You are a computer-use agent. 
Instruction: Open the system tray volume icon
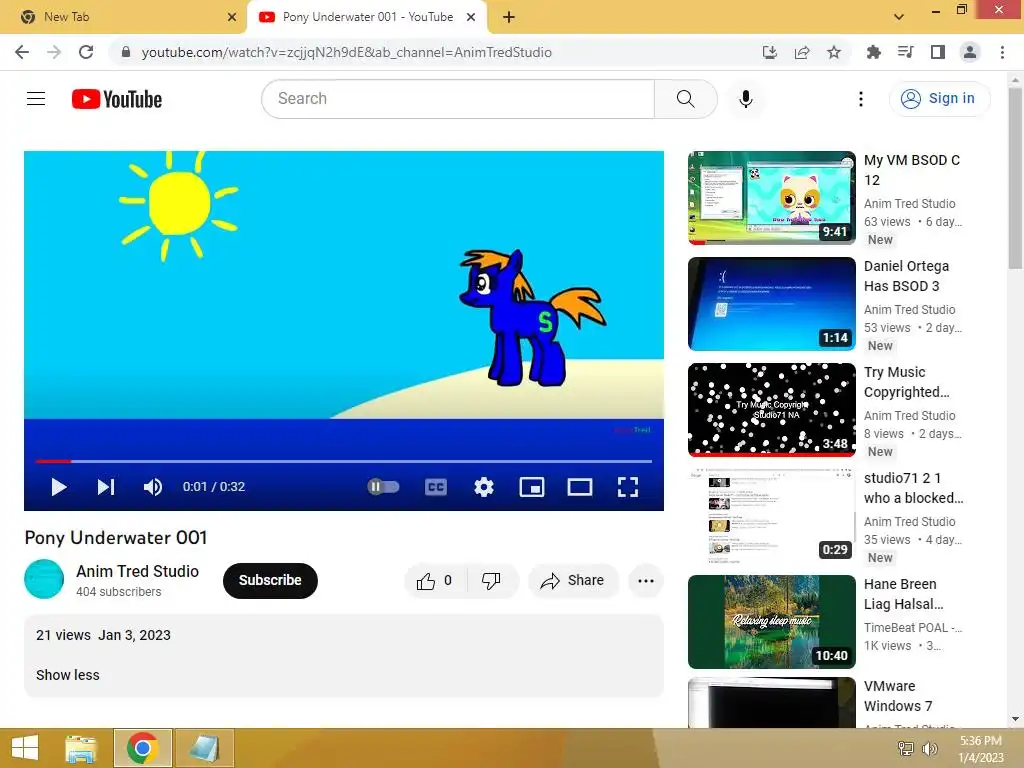[x=929, y=748]
